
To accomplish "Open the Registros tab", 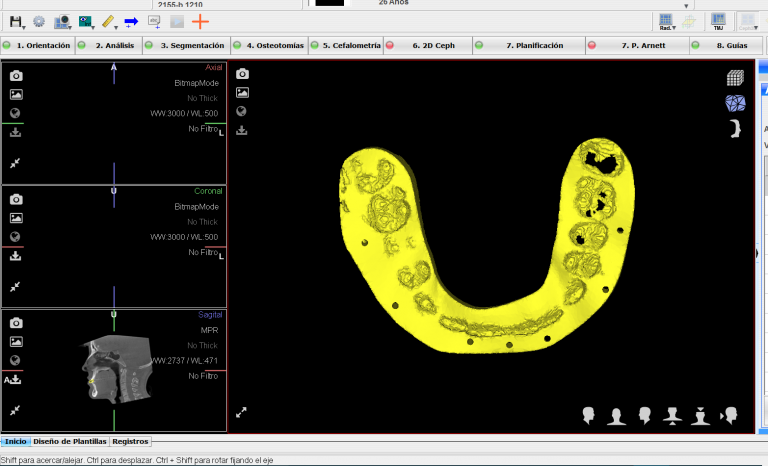I will (130, 441).
